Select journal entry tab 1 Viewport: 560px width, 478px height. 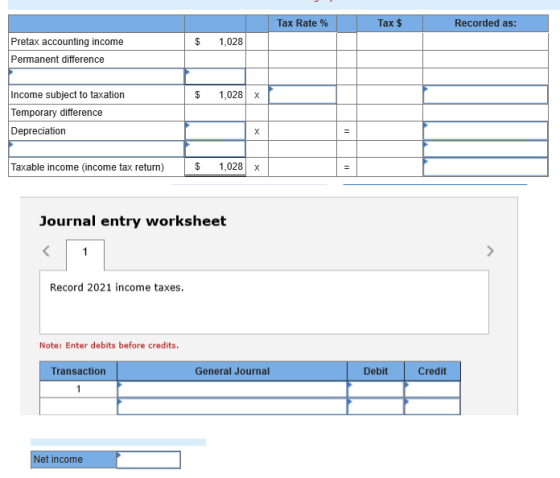point(85,254)
